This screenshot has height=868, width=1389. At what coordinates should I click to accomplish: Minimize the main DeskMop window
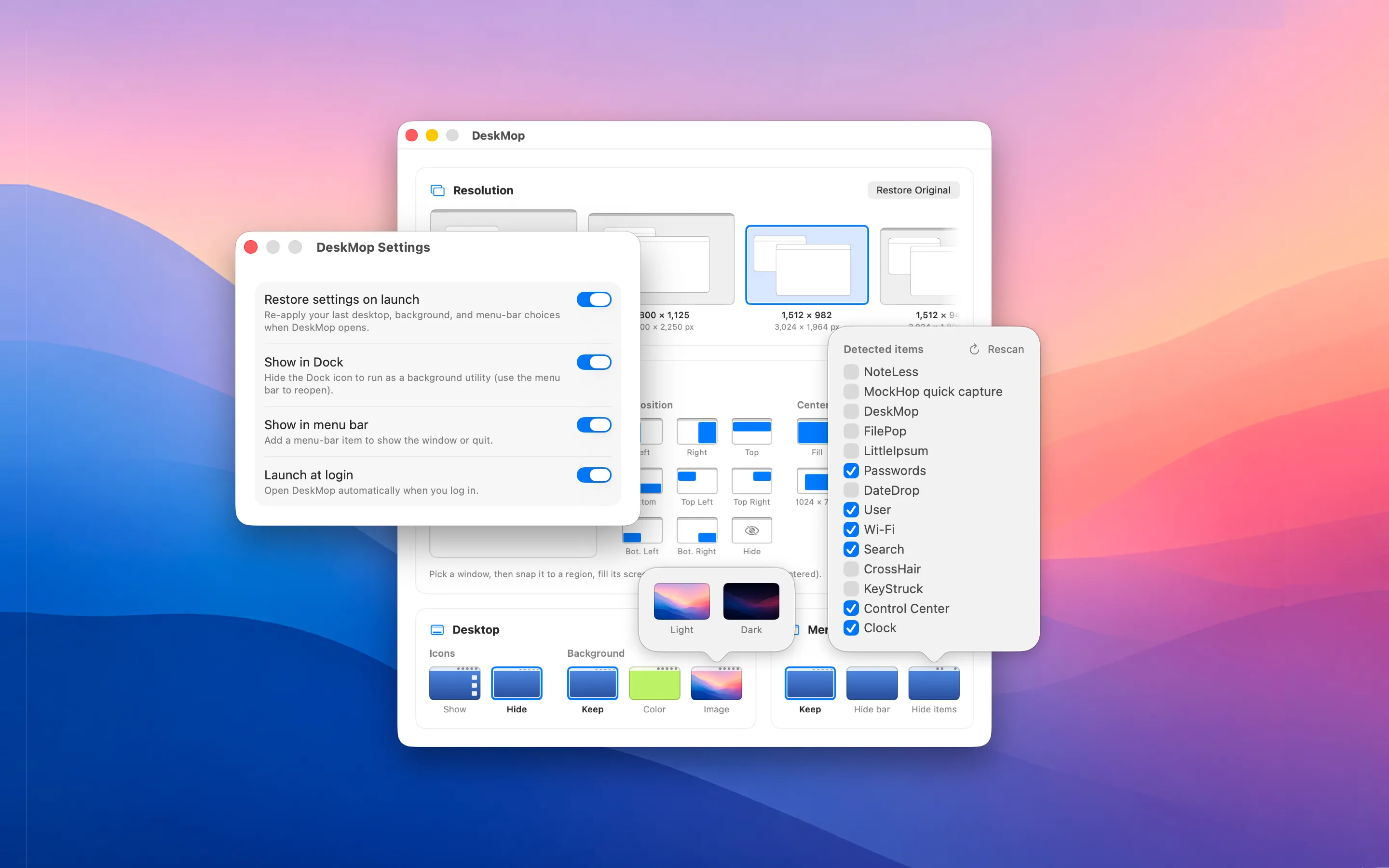[x=432, y=135]
